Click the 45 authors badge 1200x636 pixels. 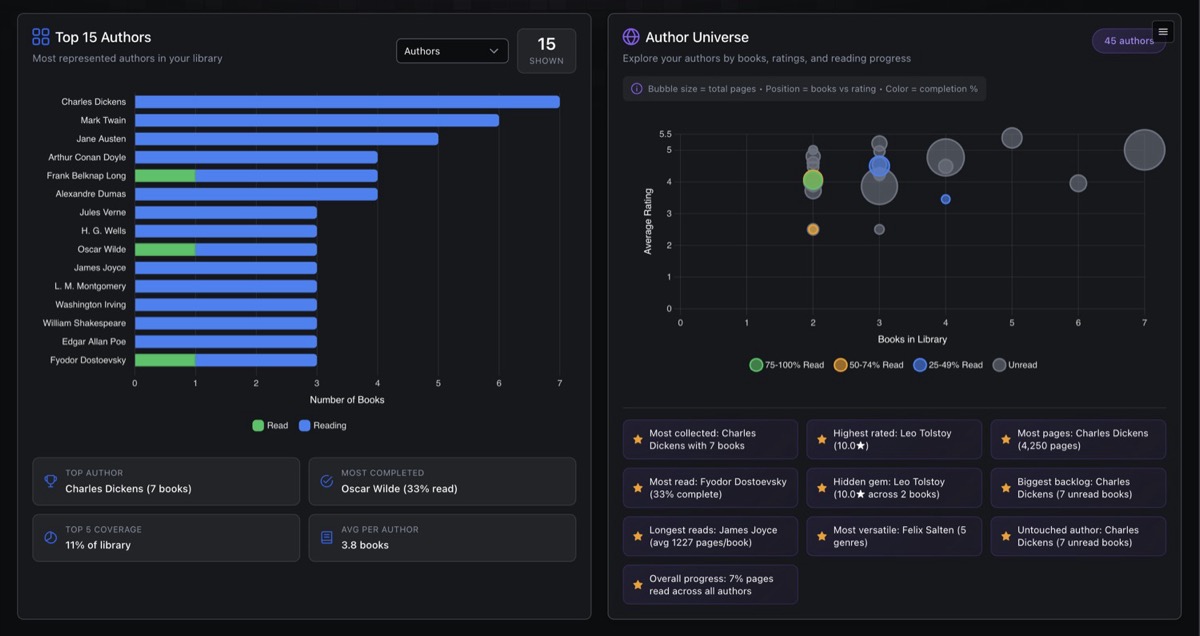pos(1128,41)
